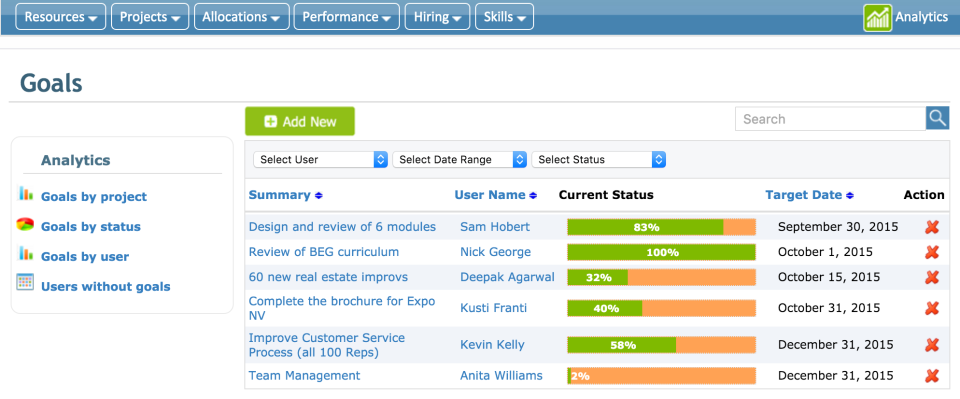Open the Performance menu
Screen dimensions: 960x399
[347, 17]
